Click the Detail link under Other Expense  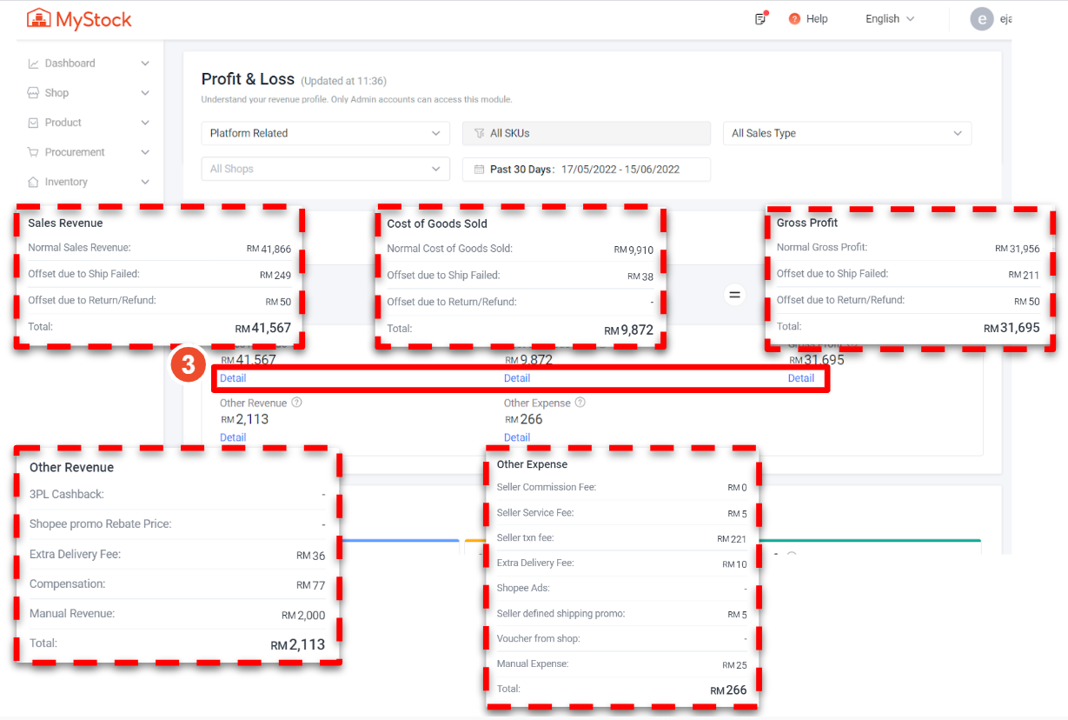point(517,437)
